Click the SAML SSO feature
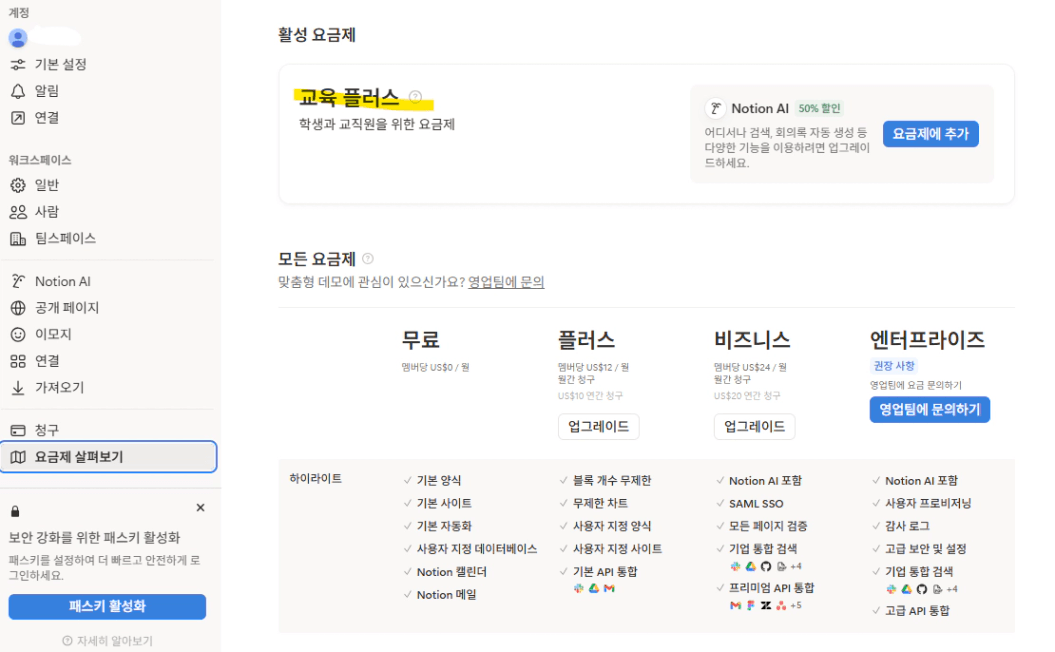This screenshot has width=1055, height=652. pos(750,503)
